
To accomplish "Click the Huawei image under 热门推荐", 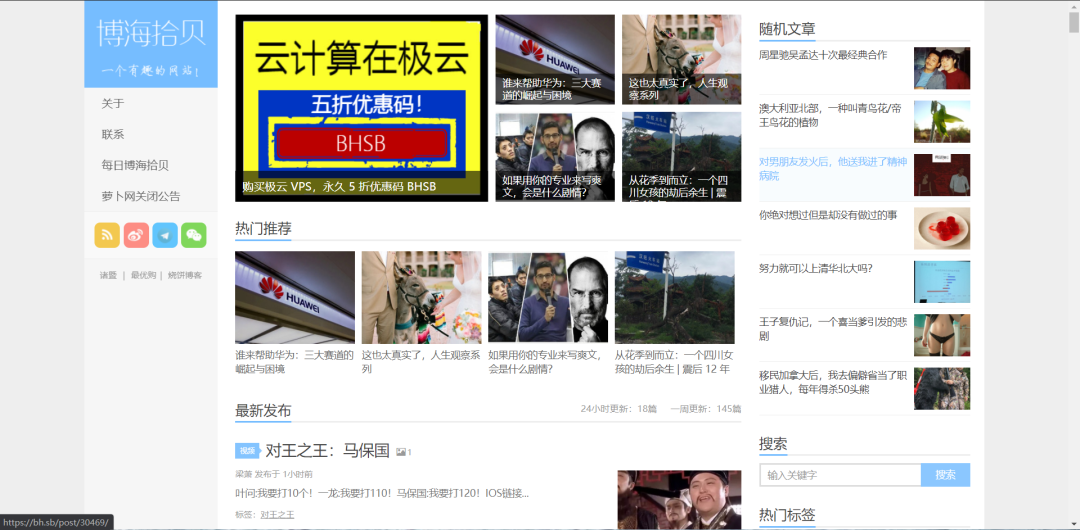I will pos(295,297).
